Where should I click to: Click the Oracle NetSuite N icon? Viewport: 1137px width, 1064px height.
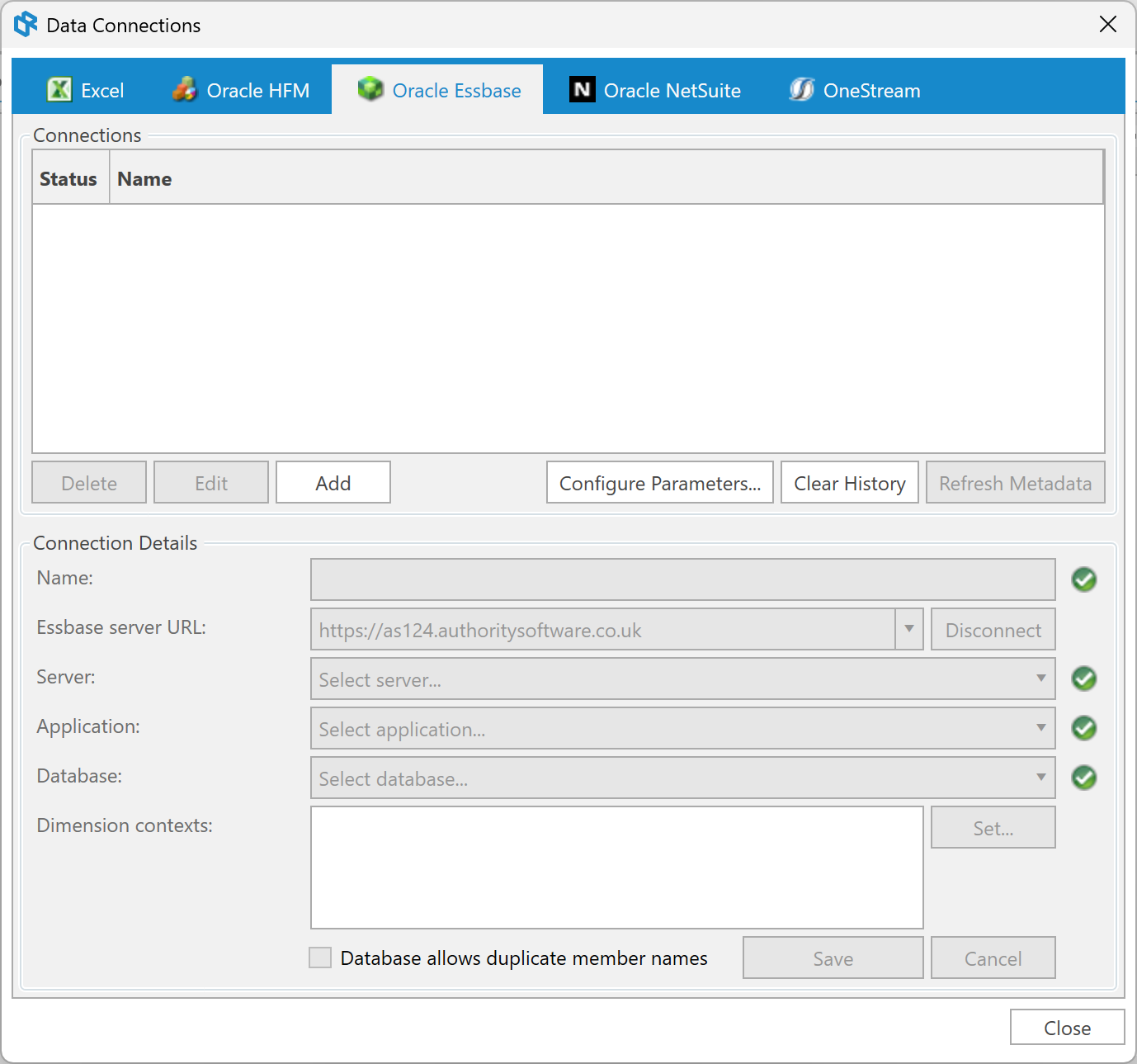tap(583, 89)
